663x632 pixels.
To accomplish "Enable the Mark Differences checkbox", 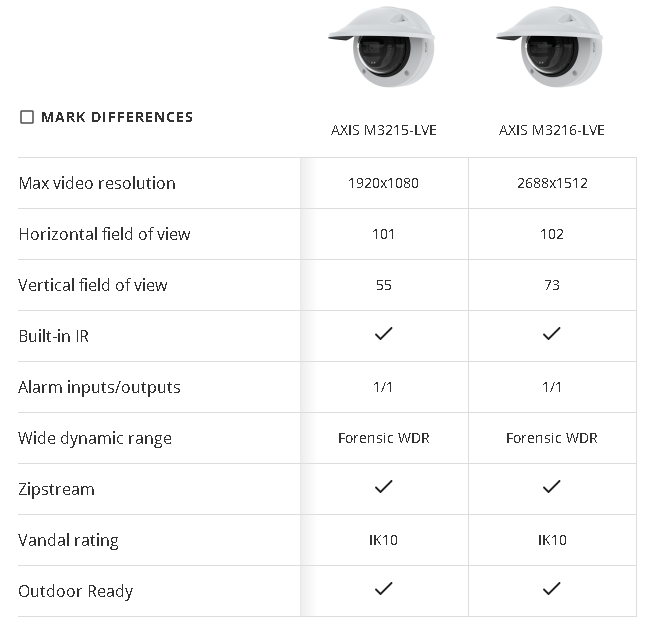I will click(27, 117).
